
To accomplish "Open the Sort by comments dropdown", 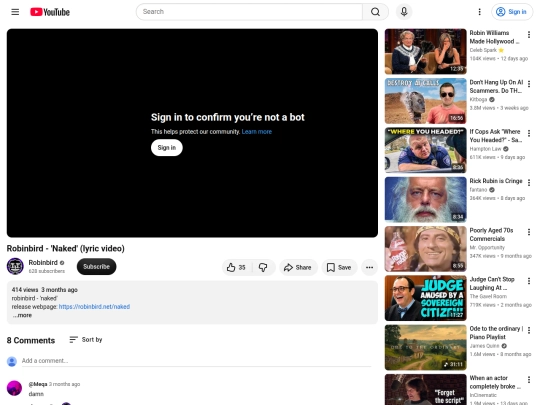I will tap(86, 340).
